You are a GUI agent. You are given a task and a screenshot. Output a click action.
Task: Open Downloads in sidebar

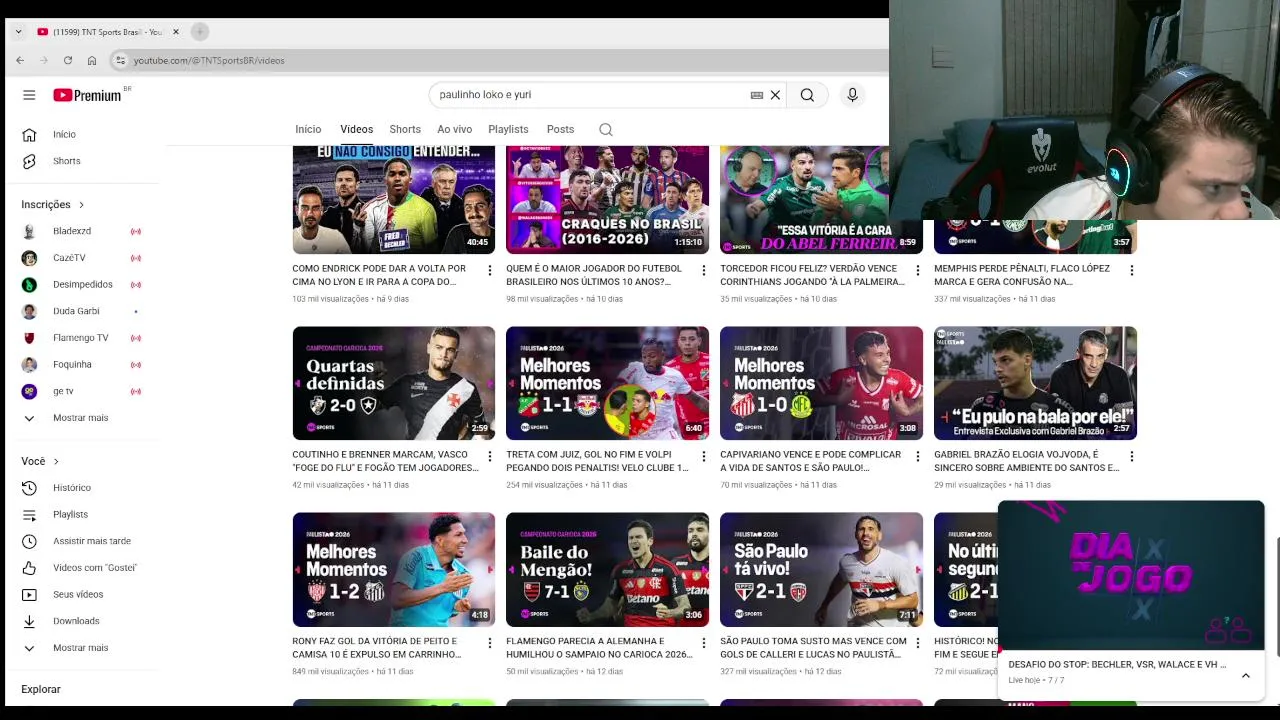coord(76,621)
